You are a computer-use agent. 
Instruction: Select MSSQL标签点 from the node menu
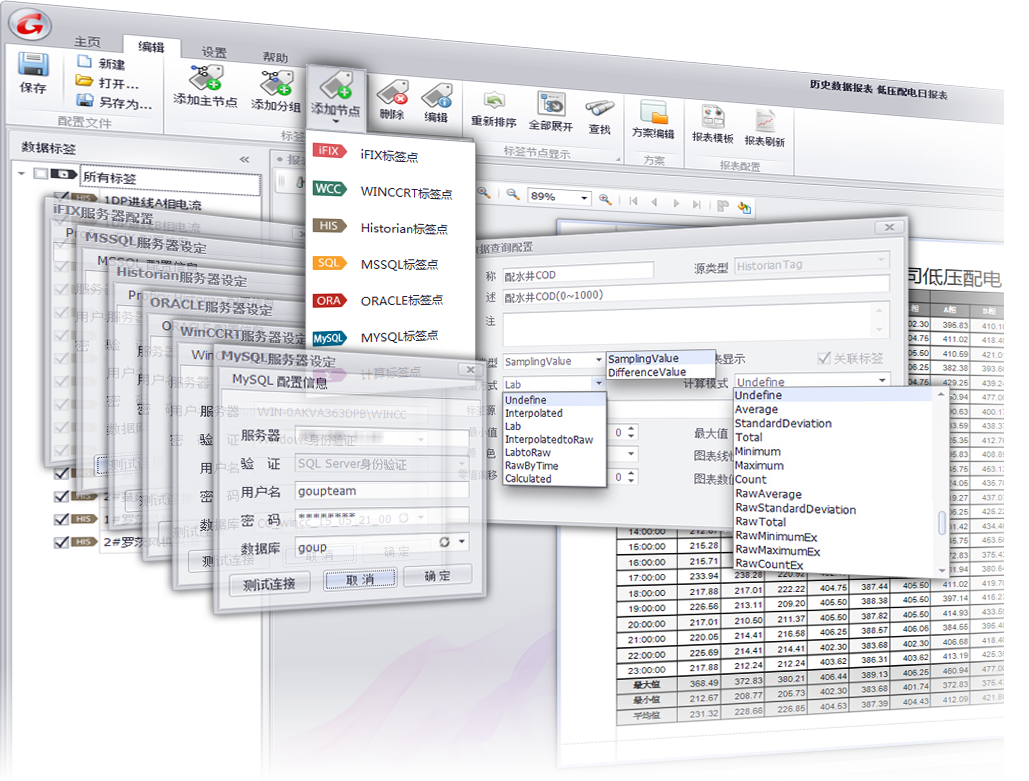click(391, 264)
